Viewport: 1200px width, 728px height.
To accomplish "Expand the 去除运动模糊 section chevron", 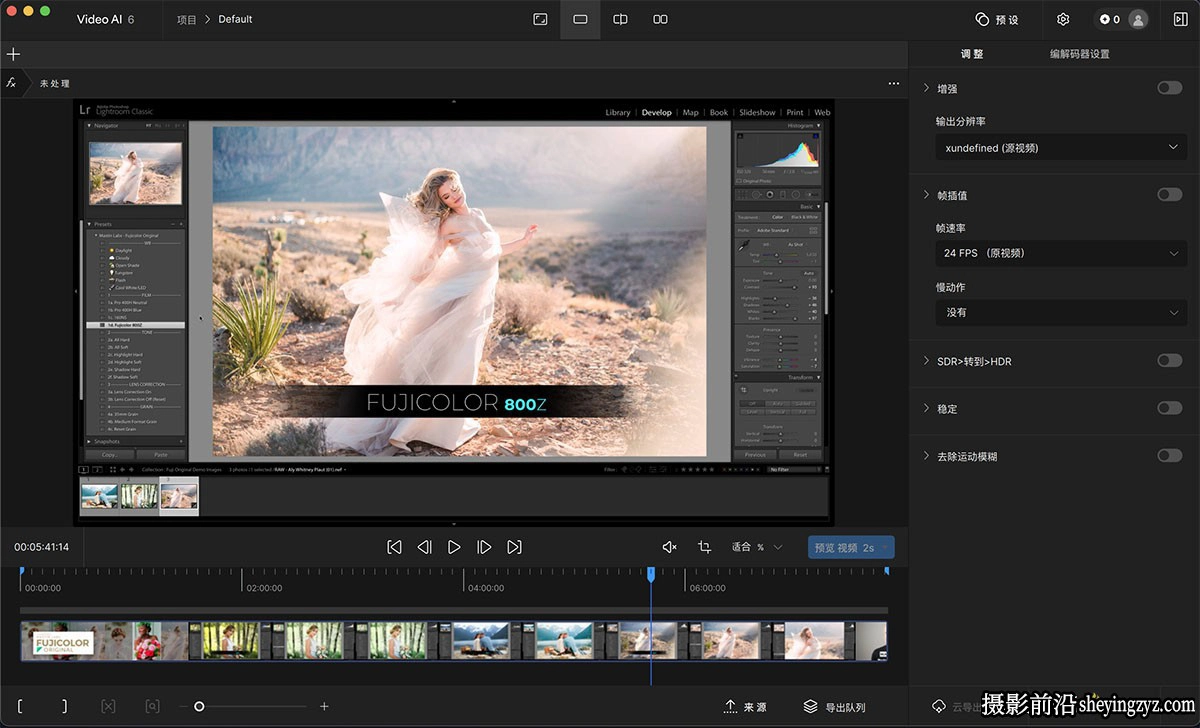I will pos(927,456).
